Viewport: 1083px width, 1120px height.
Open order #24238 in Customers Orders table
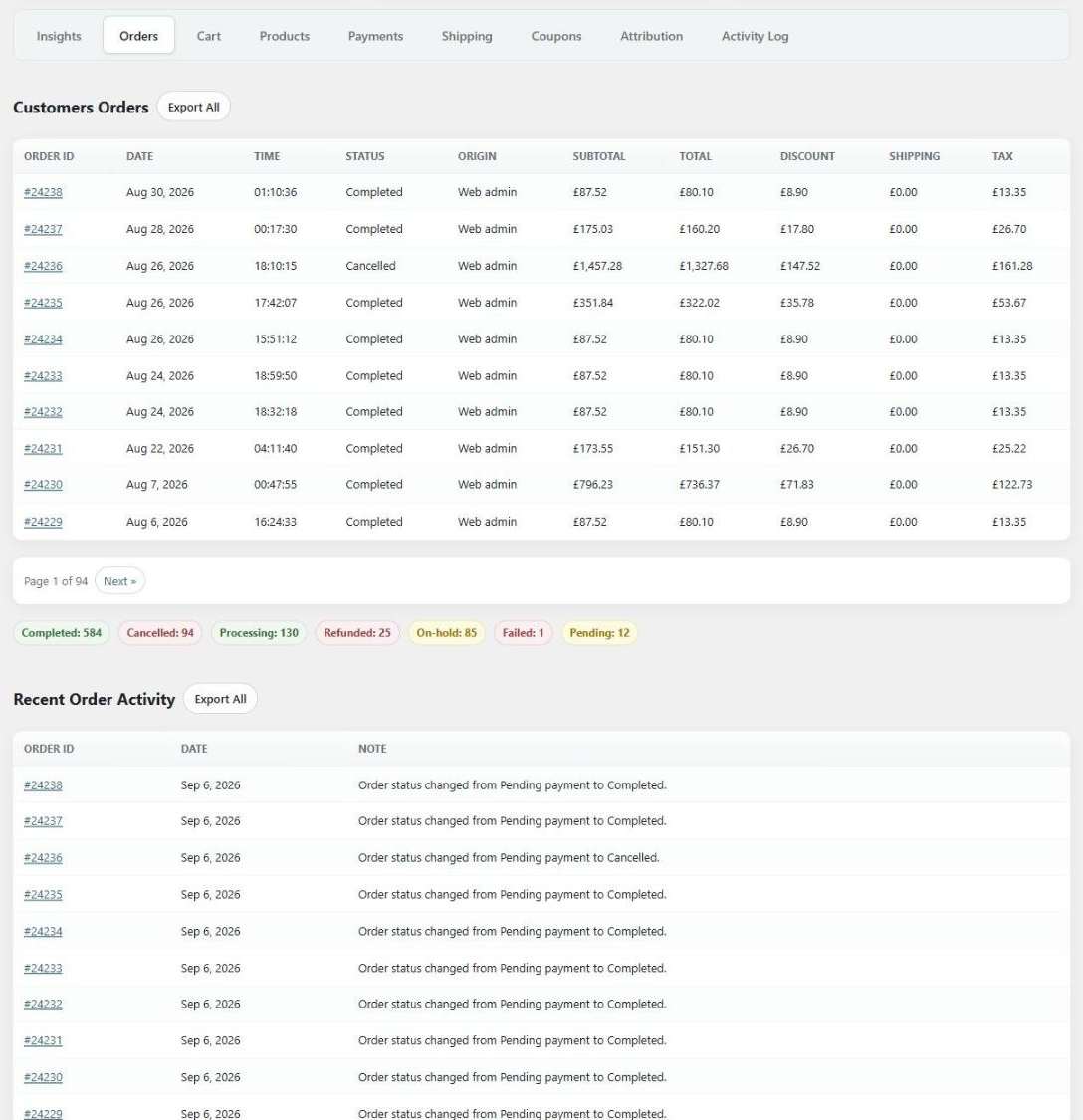[43, 192]
